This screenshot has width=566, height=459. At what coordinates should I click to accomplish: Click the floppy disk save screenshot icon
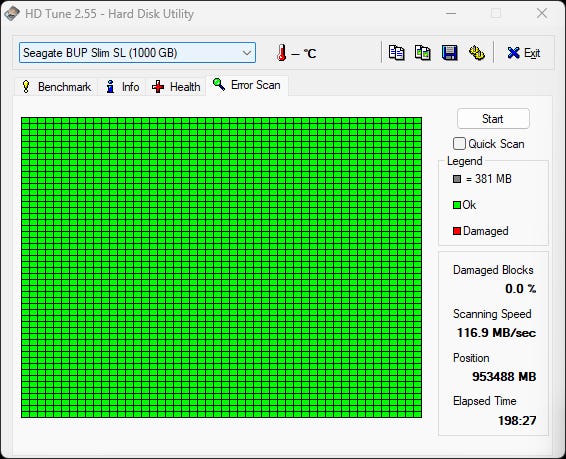[449, 53]
